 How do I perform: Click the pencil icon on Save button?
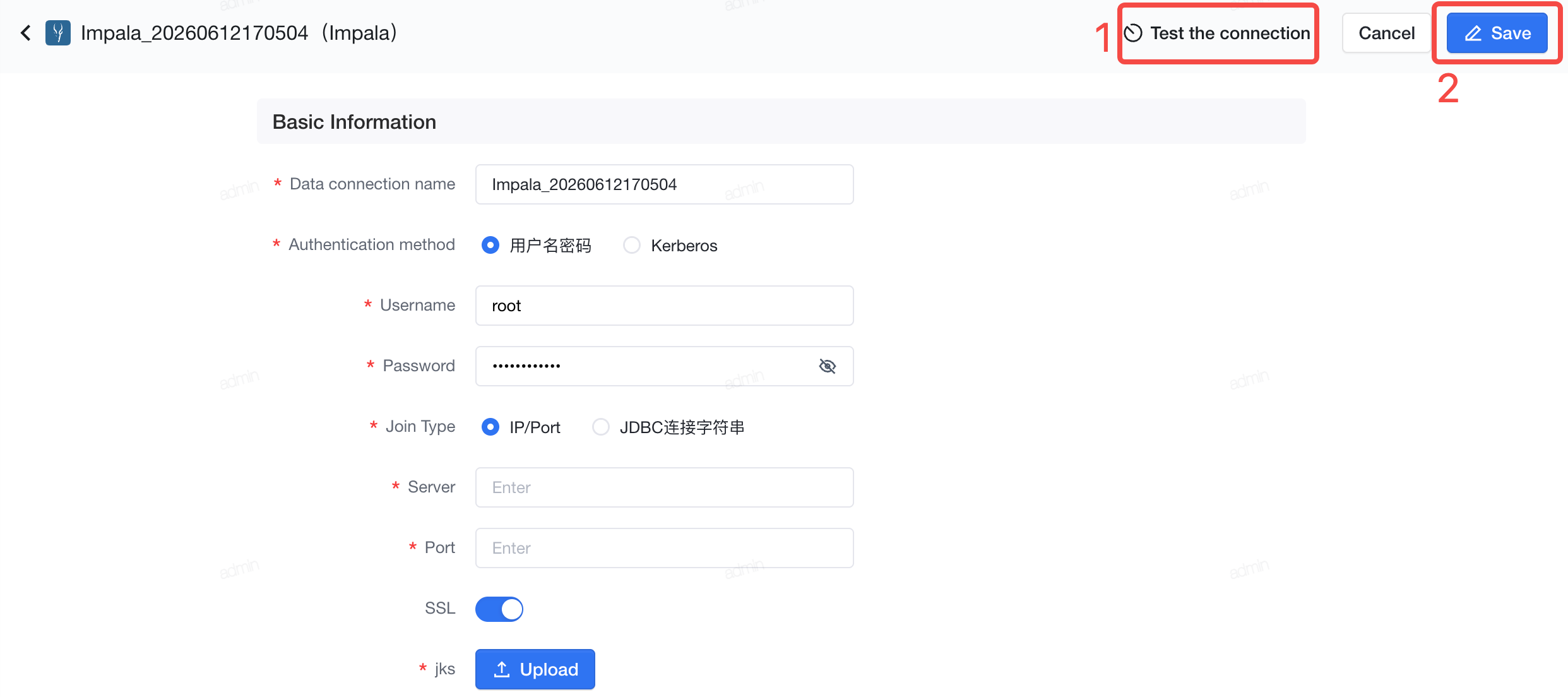1473,33
